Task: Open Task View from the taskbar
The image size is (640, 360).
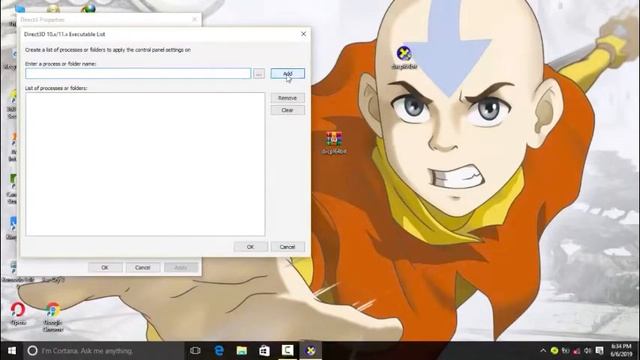Action: (196, 351)
